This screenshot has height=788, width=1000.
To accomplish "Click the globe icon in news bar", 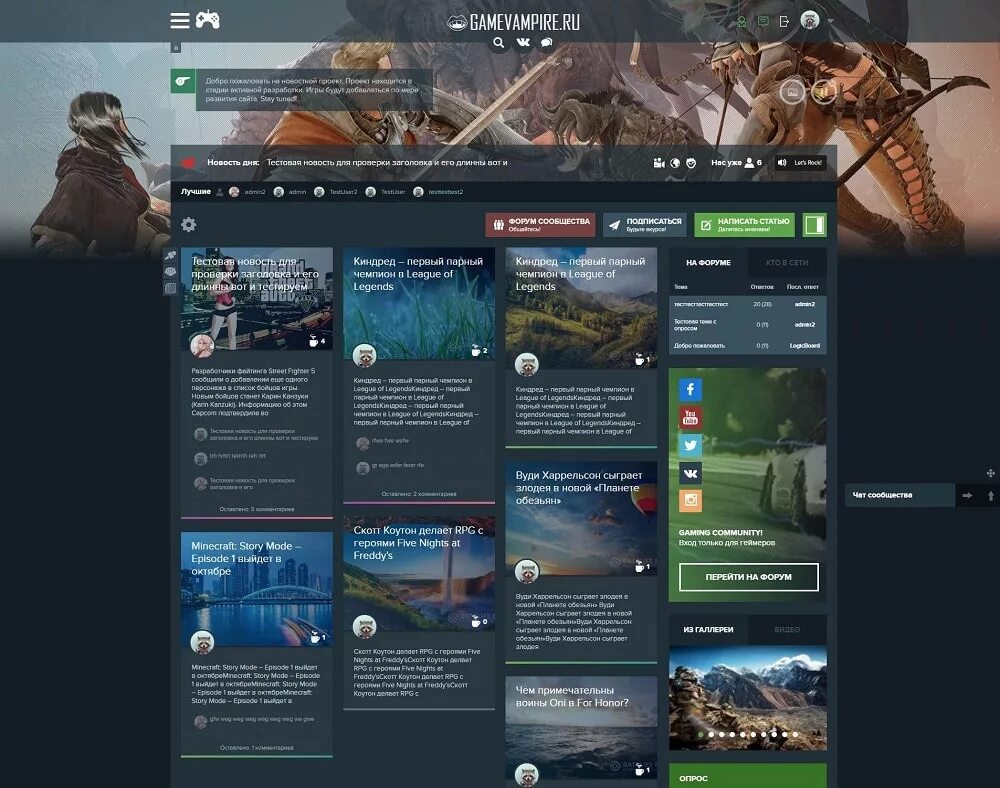I will pyautogui.click(x=675, y=163).
